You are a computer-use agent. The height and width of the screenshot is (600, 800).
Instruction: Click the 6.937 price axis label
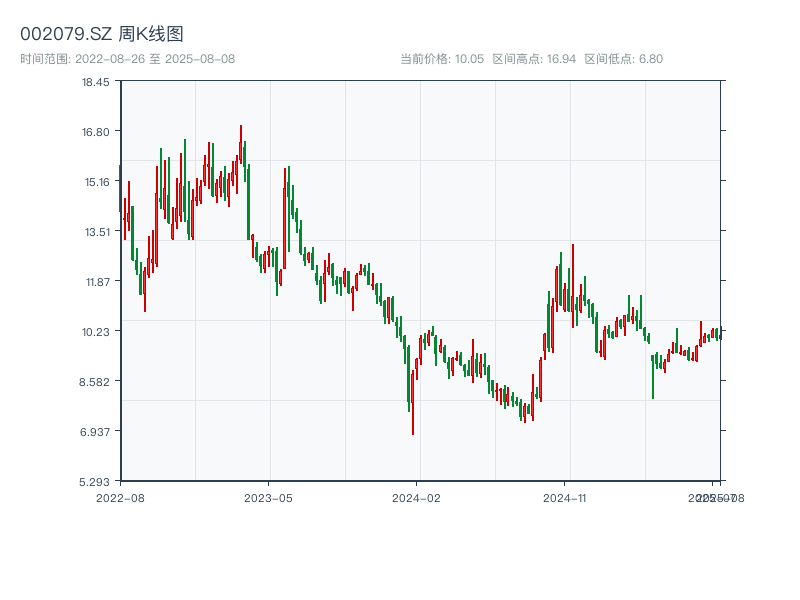pos(96,431)
